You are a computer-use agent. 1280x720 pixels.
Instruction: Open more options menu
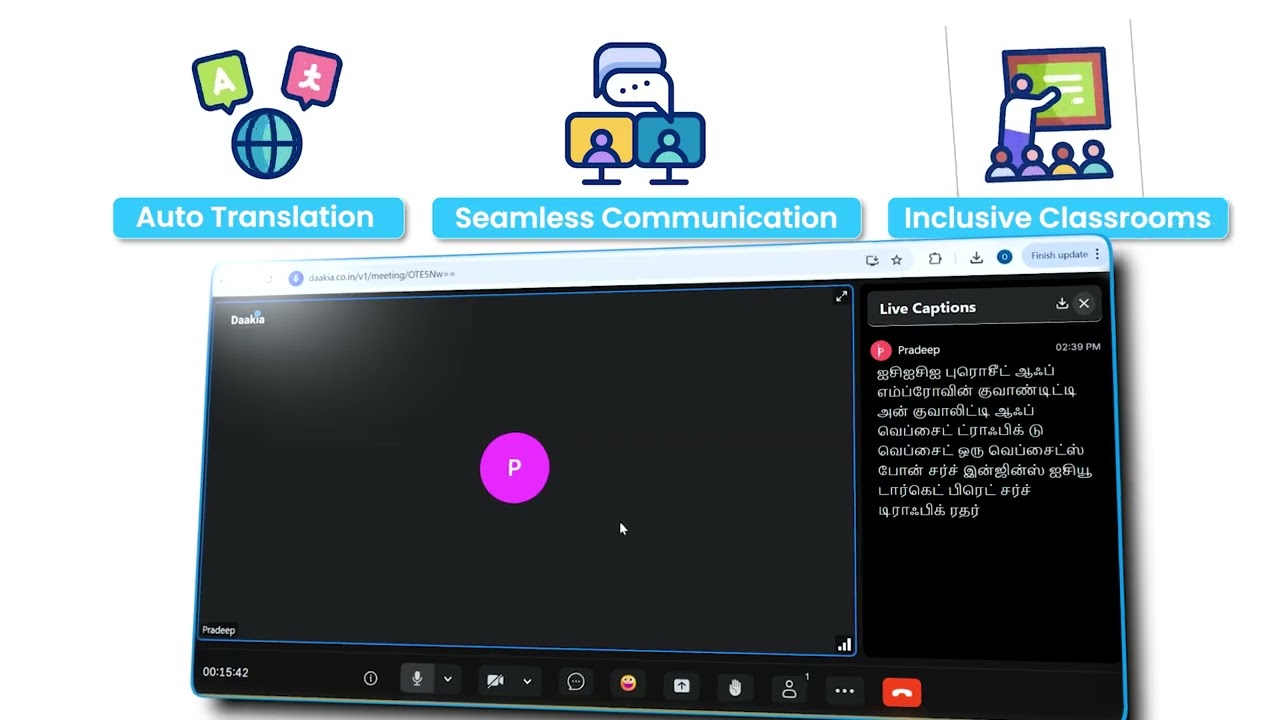click(845, 690)
